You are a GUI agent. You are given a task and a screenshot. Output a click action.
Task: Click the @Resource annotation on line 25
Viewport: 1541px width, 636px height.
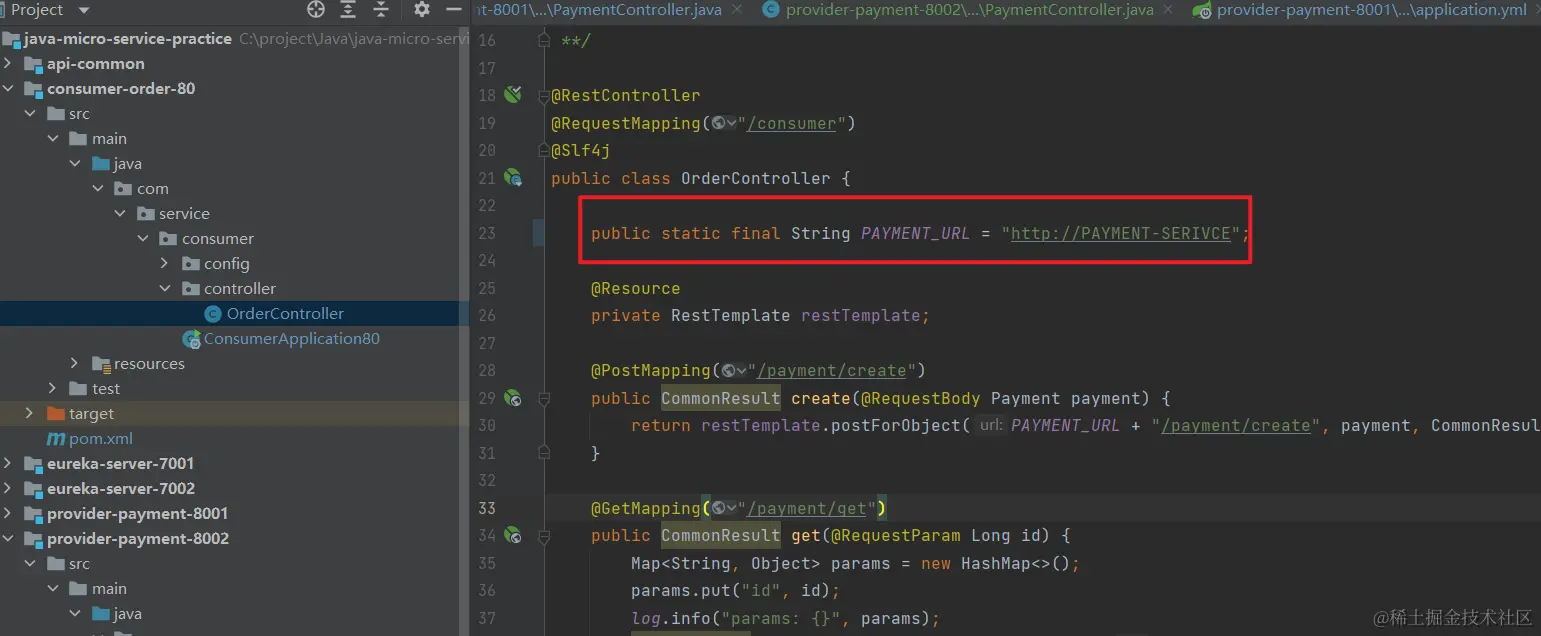coord(635,288)
